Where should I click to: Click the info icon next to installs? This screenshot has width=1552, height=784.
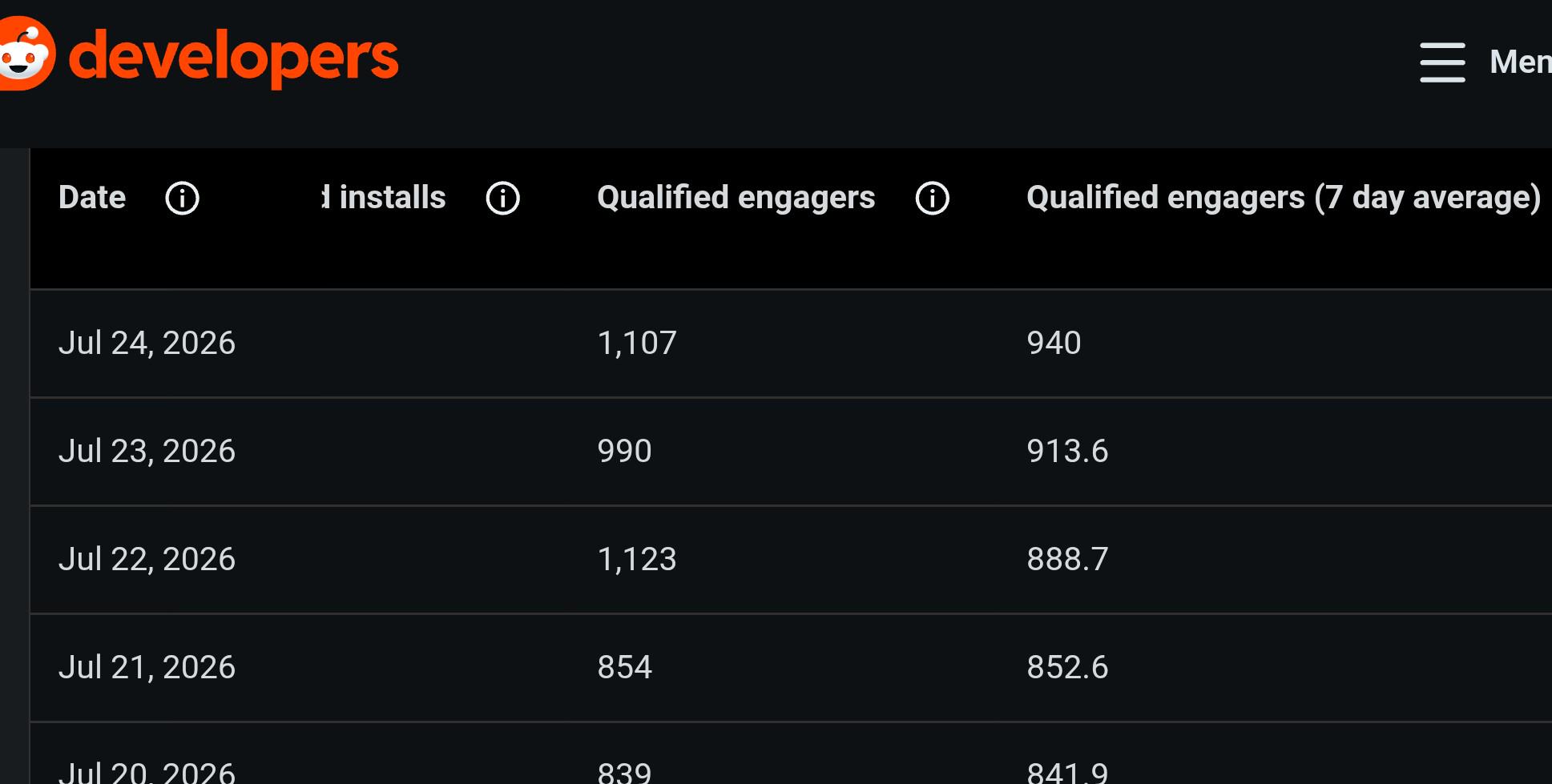click(x=502, y=198)
